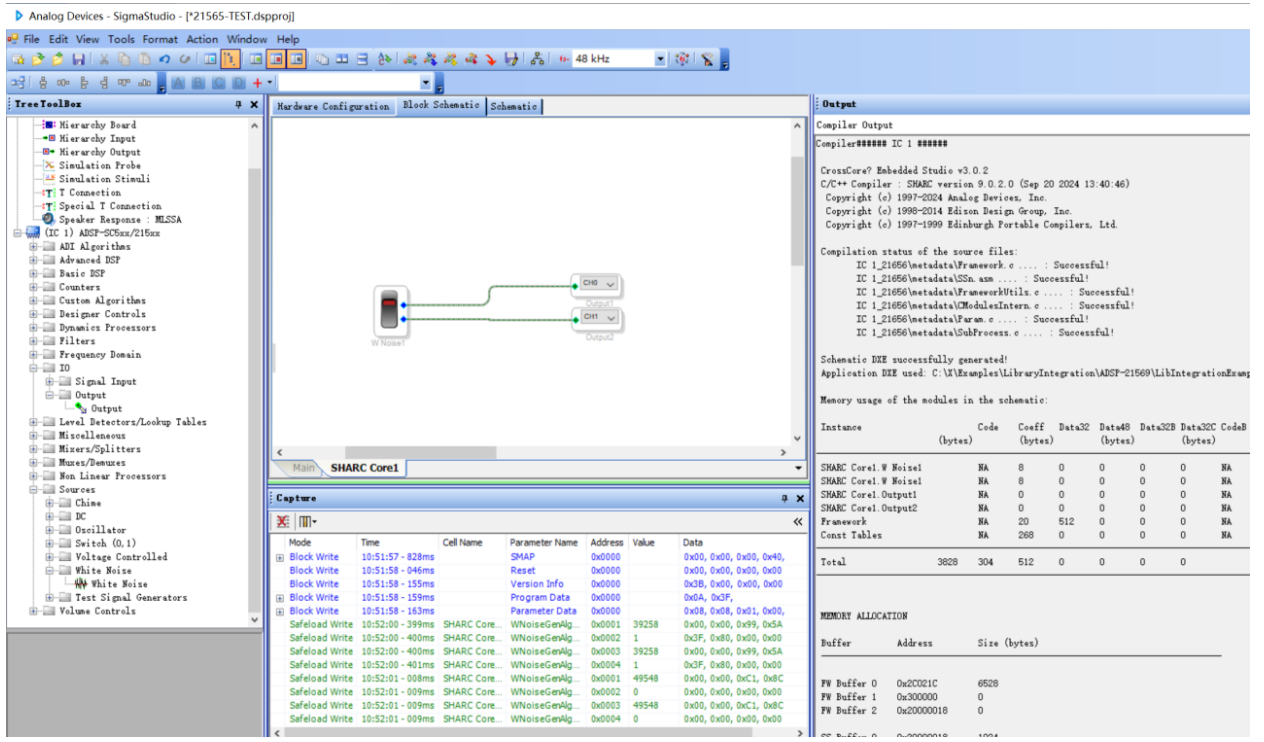Click the red X clear icon in Capture

pos(283,522)
